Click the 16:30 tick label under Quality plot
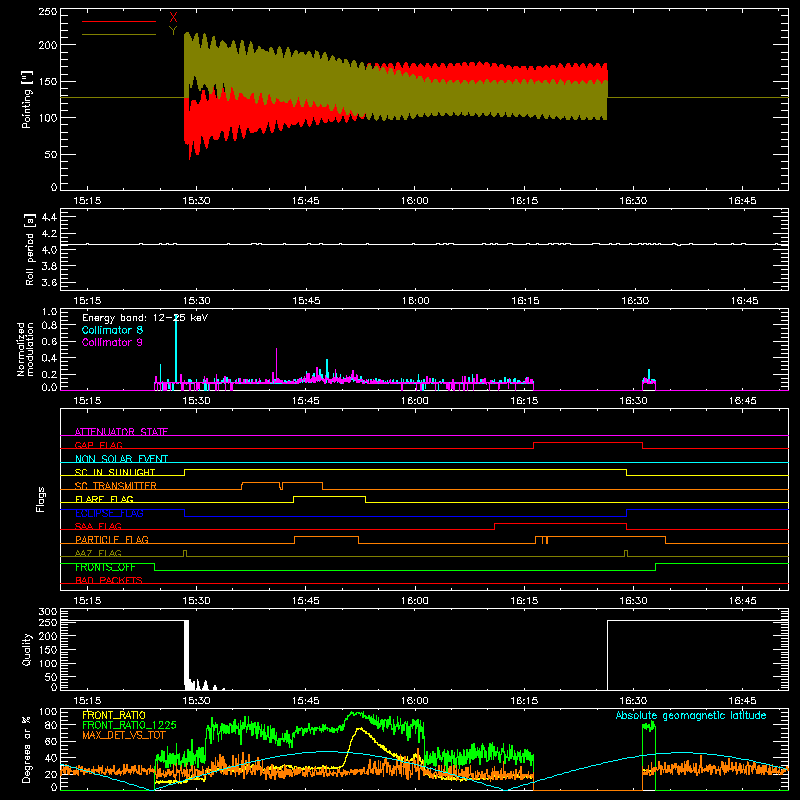 (x=633, y=701)
